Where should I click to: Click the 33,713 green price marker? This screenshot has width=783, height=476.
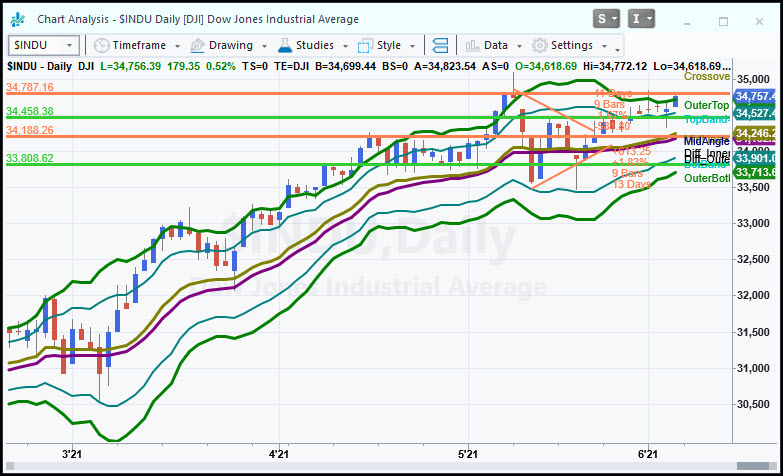tap(754, 172)
